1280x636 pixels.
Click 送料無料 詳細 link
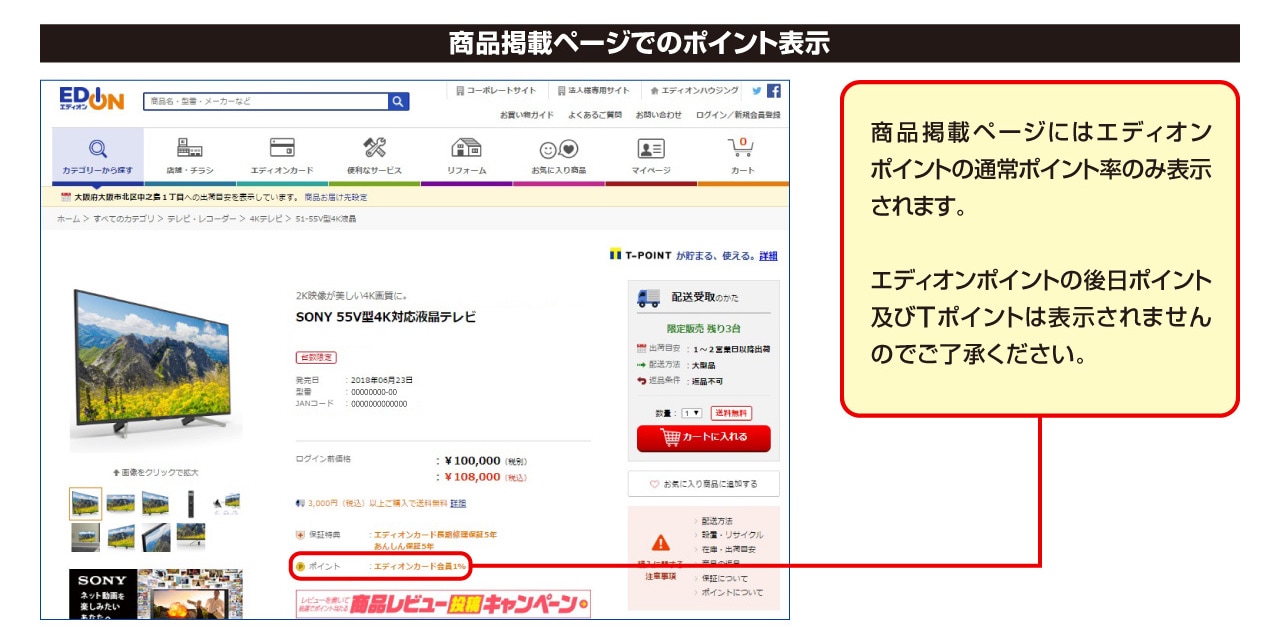[458, 503]
